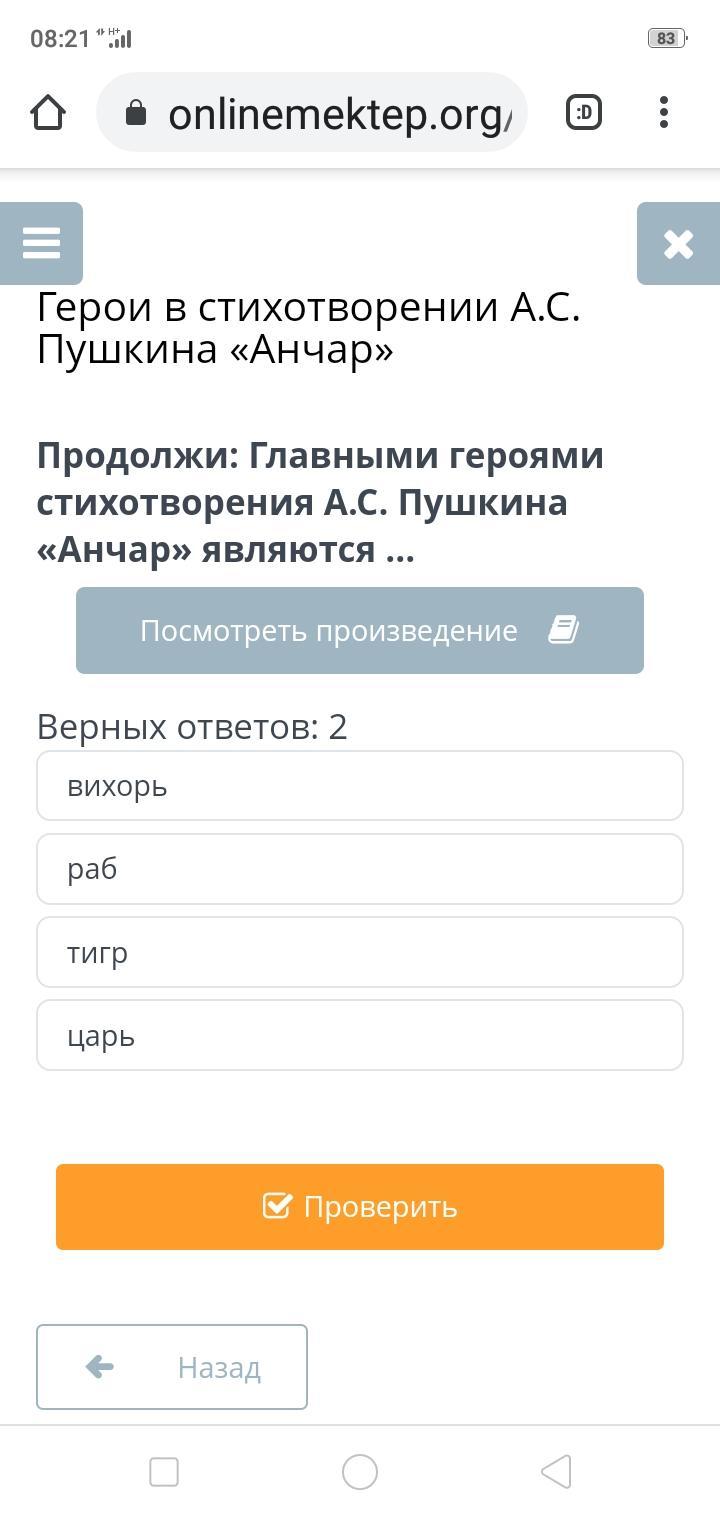The image size is (720, 1520).
Task: Tap Android back triangle button
Action: pyautogui.click(x=556, y=1472)
